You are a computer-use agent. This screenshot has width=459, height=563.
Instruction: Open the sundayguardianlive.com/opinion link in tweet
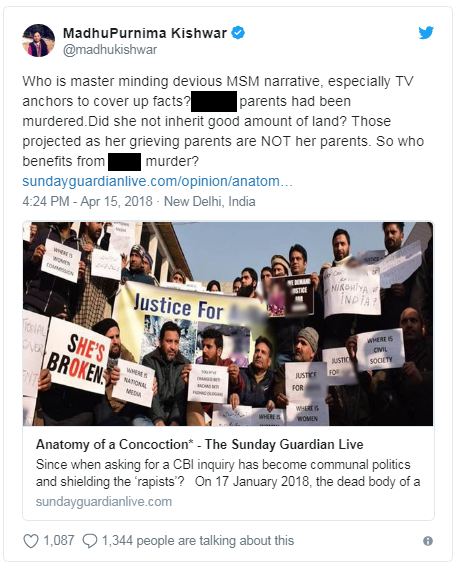pos(157,181)
